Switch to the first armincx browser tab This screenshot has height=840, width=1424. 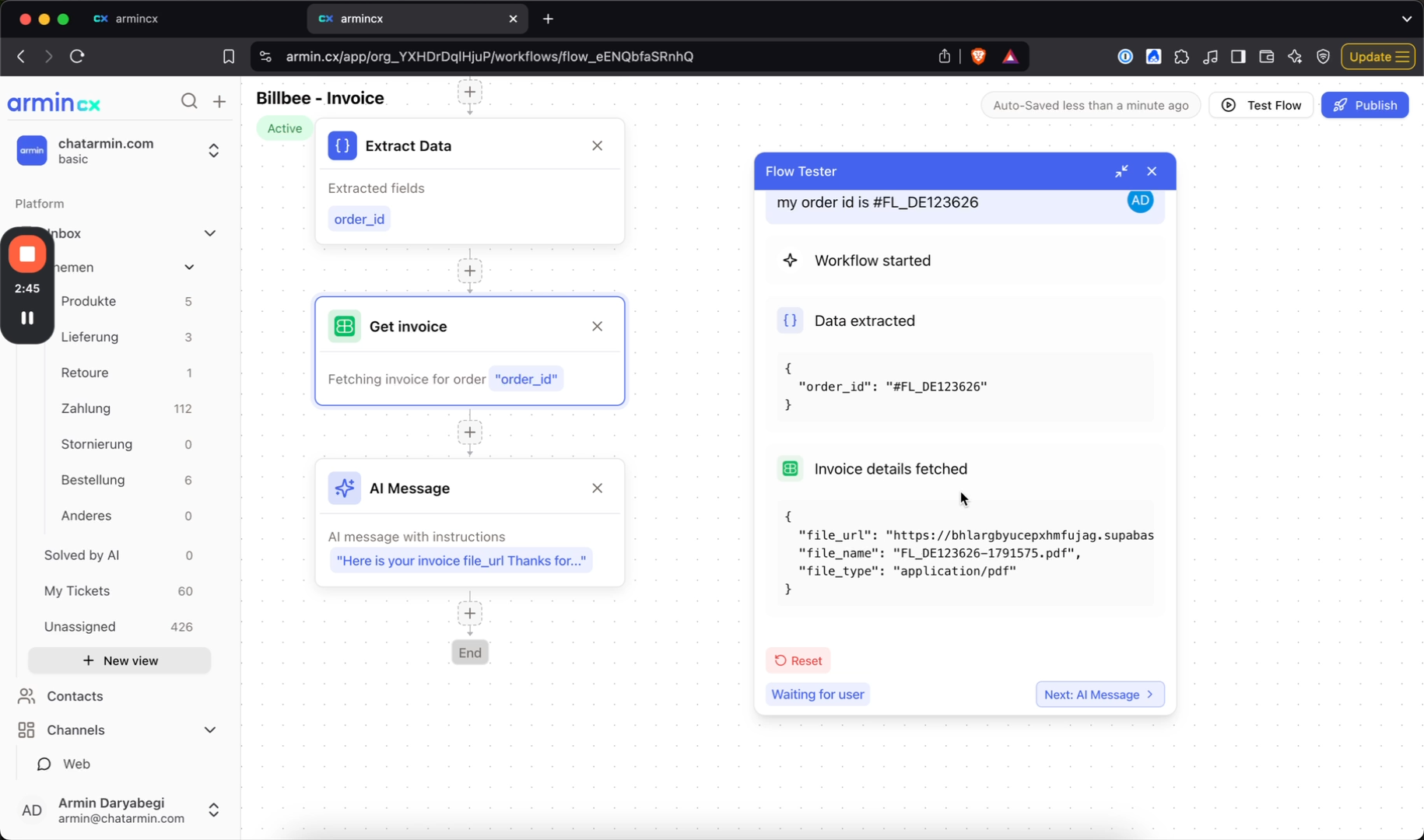[136, 19]
